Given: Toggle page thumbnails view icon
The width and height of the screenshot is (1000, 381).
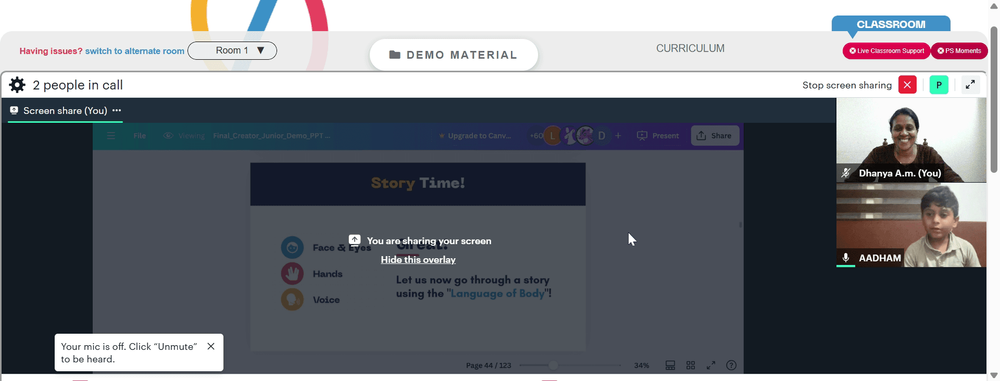Looking at the screenshot, I should click(x=670, y=365).
